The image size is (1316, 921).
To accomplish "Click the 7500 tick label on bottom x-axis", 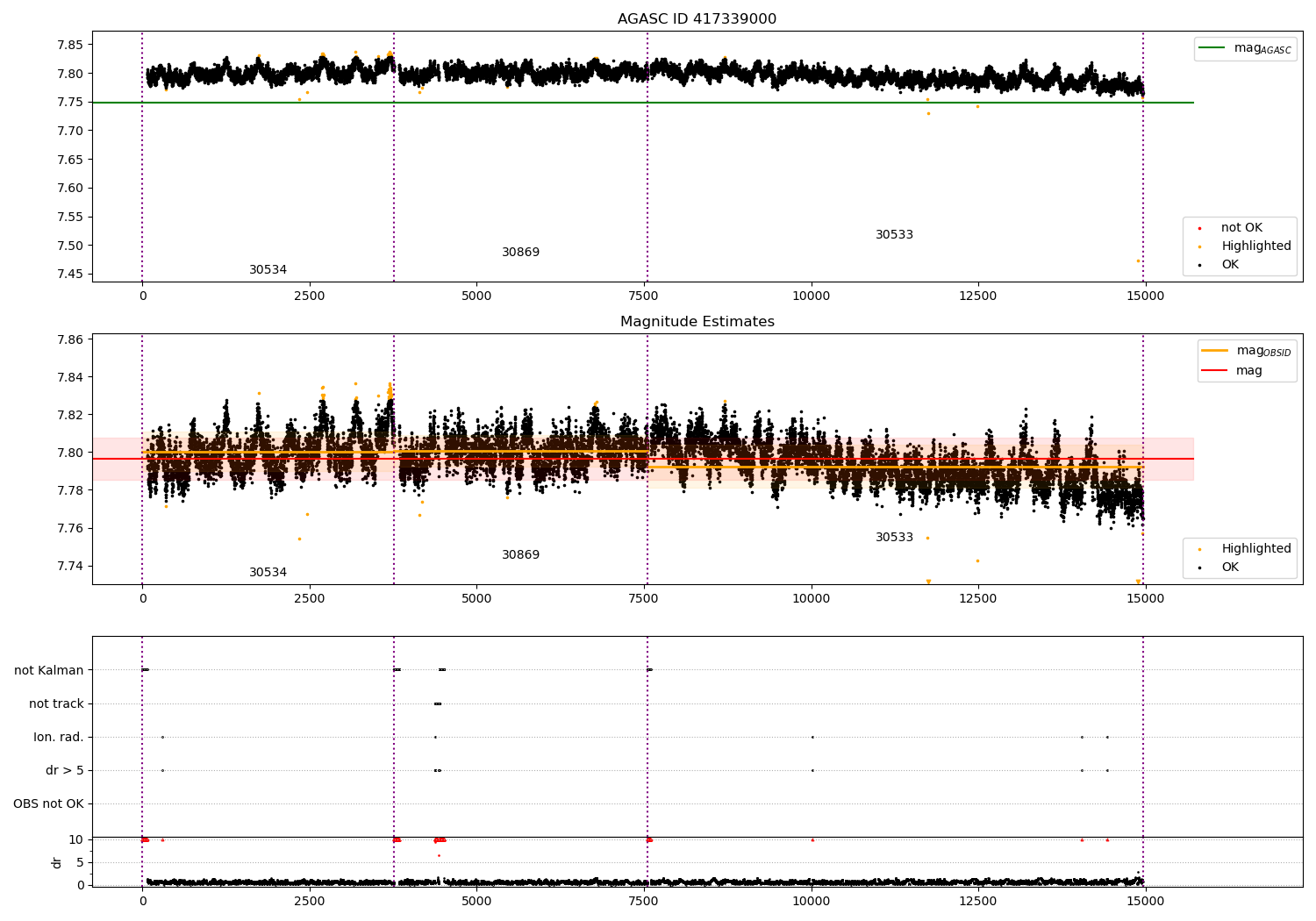I will tap(645, 901).
